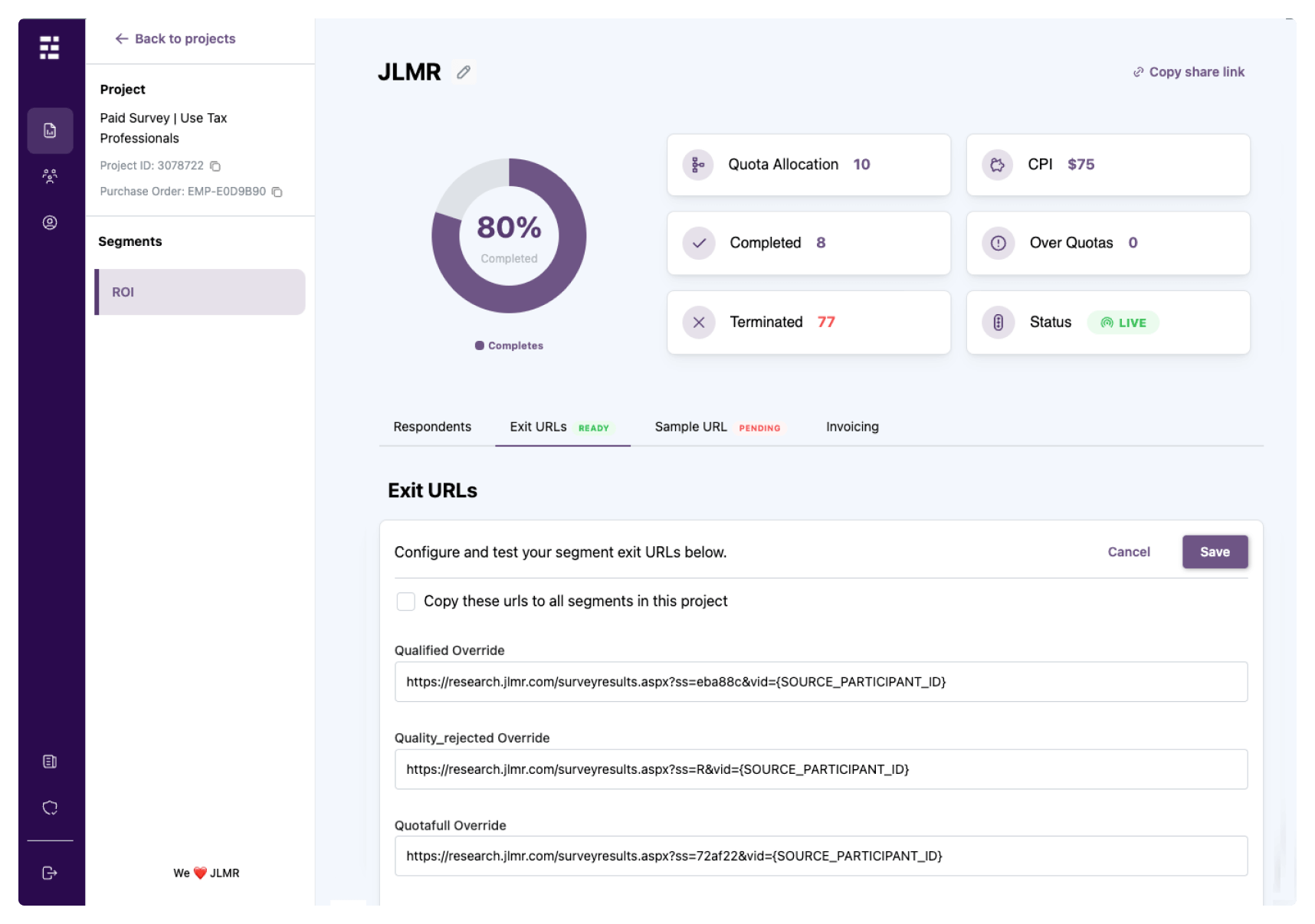Click the Completed count 8
1315x924 pixels.
click(x=821, y=242)
